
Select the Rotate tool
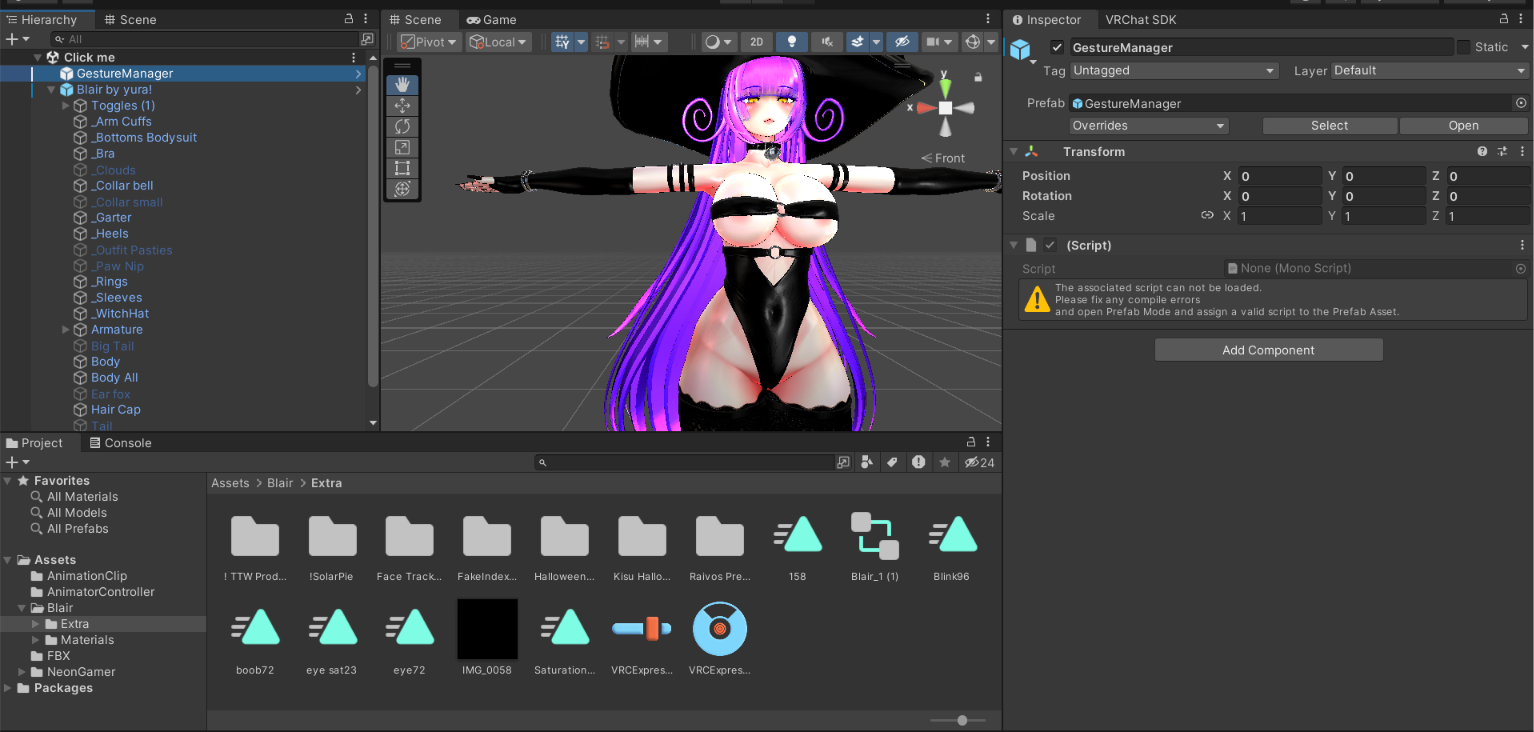[402, 127]
